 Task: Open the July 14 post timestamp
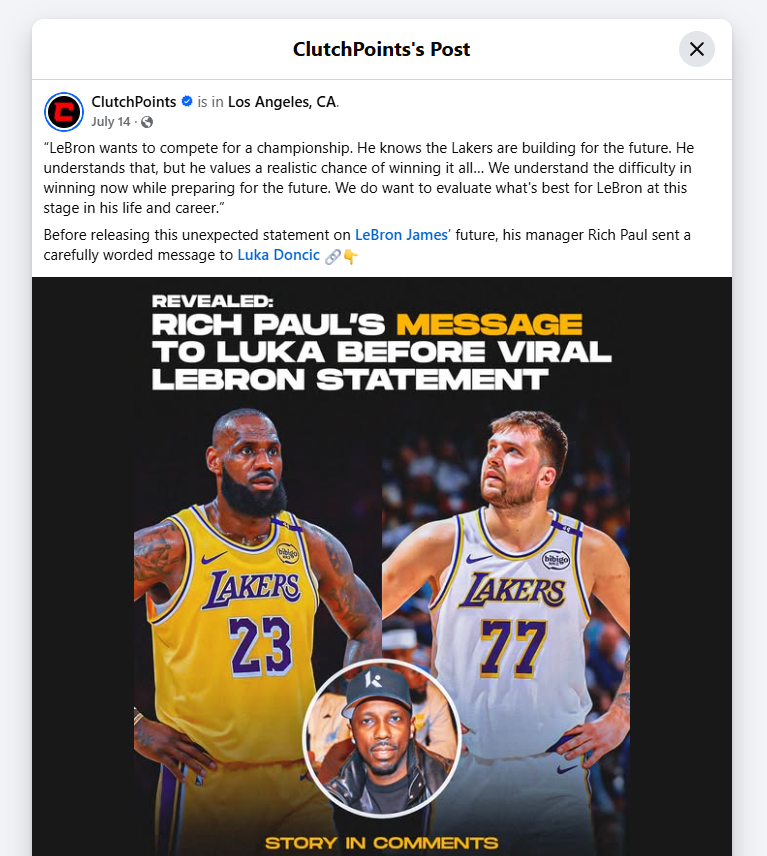[111, 122]
